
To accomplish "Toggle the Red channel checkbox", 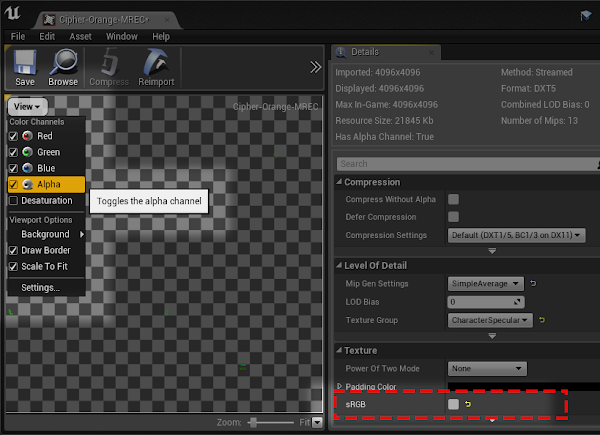I will (13, 136).
